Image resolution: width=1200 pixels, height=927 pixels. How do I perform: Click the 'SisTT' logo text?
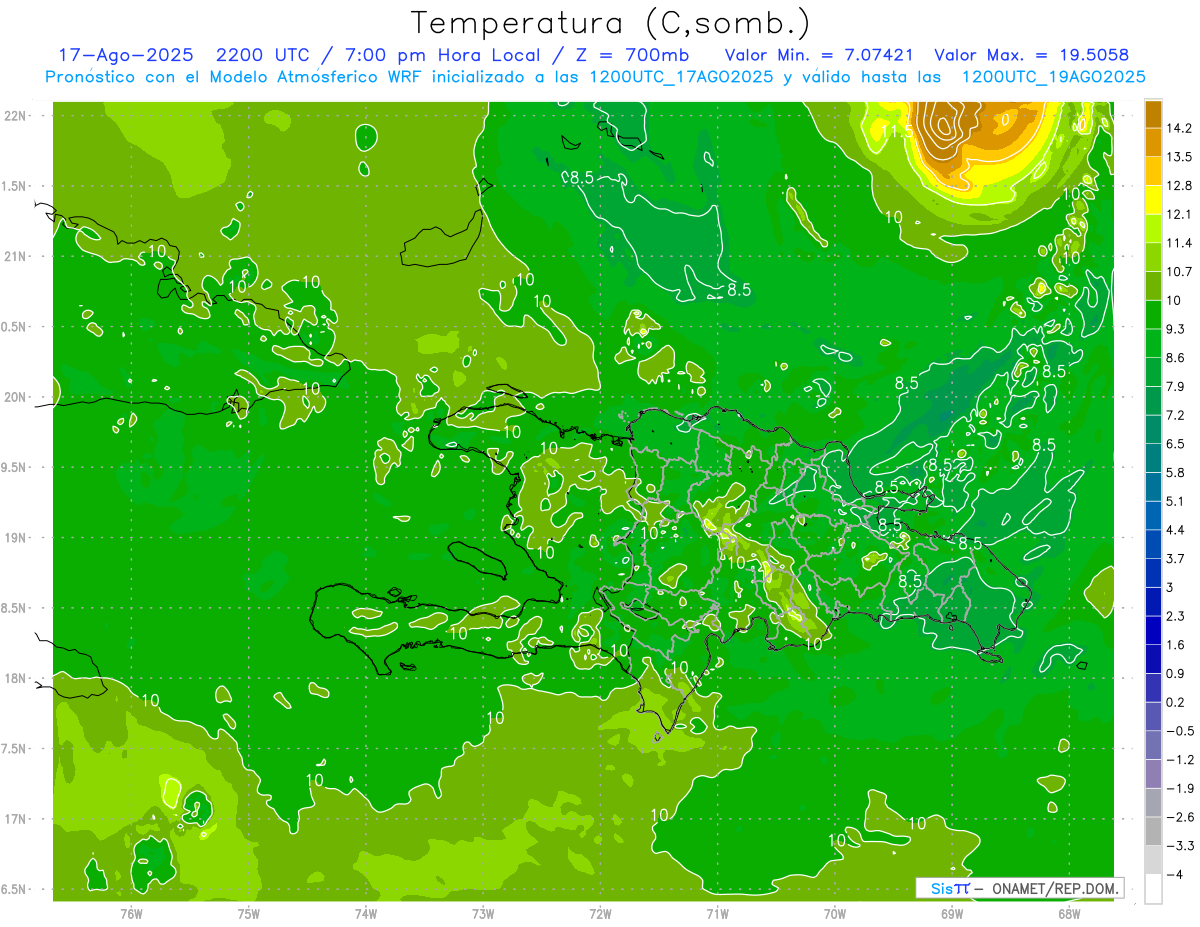(x=950, y=888)
